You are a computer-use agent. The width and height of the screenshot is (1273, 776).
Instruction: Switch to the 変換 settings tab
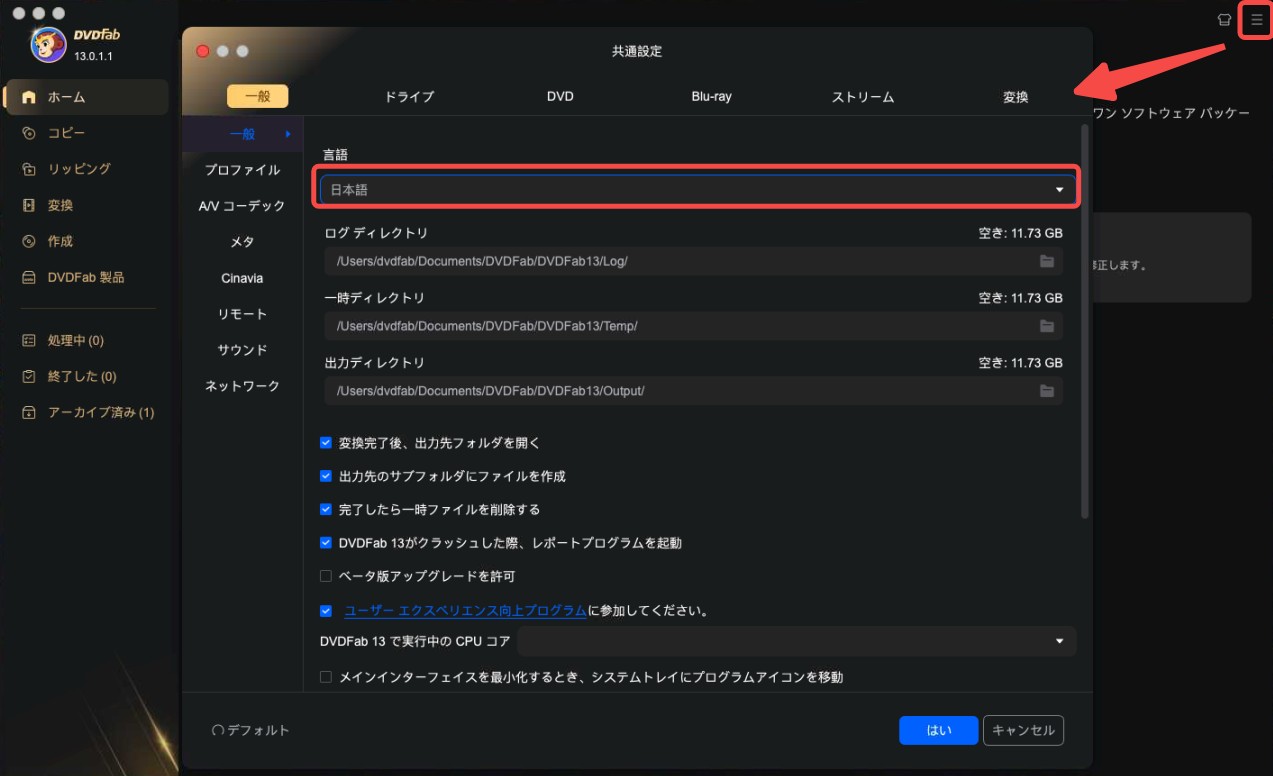[x=1015, y=97]
